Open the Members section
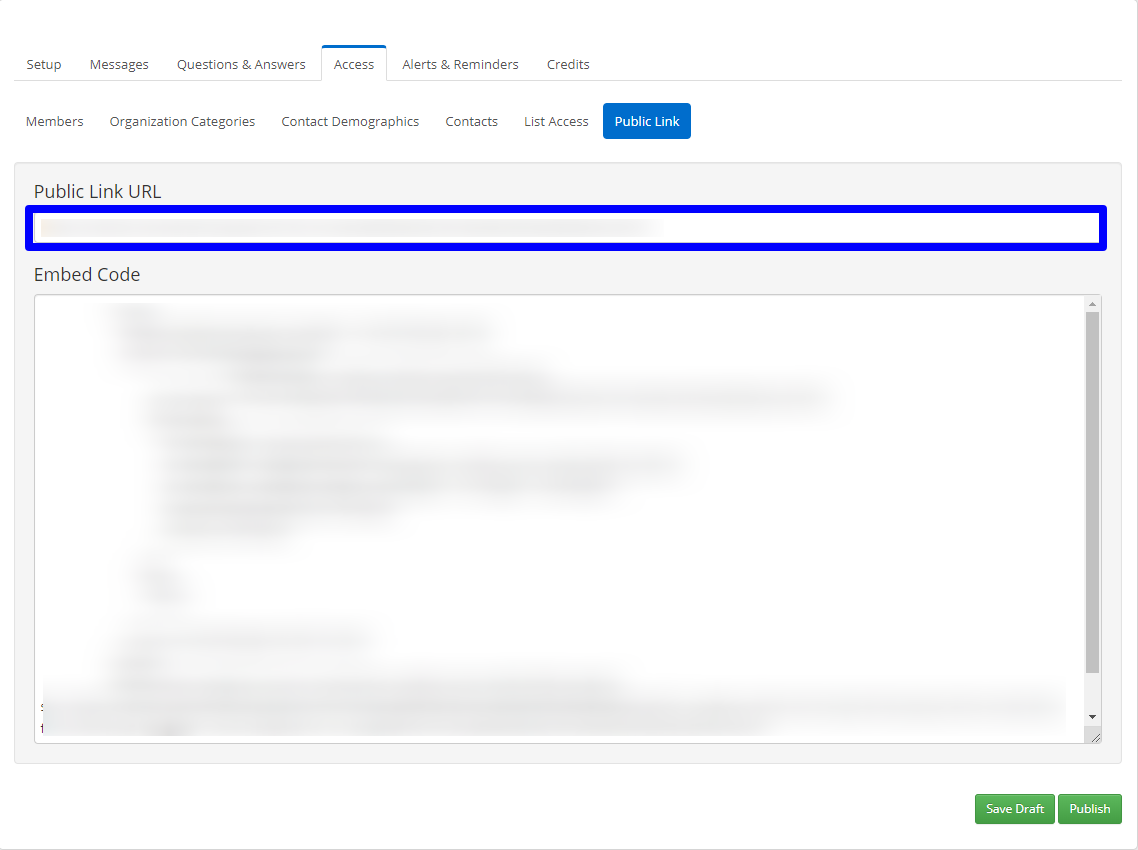 (x=54, y=121)
